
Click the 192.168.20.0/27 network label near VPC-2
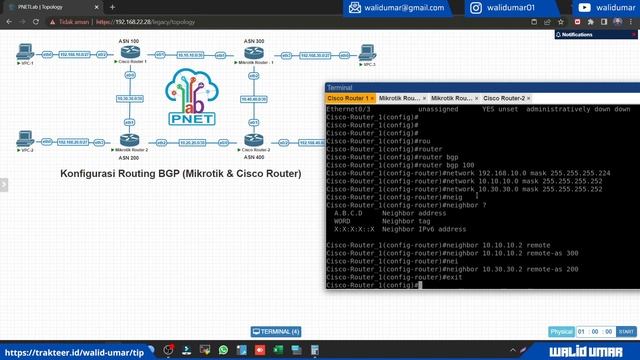[73, 142]
